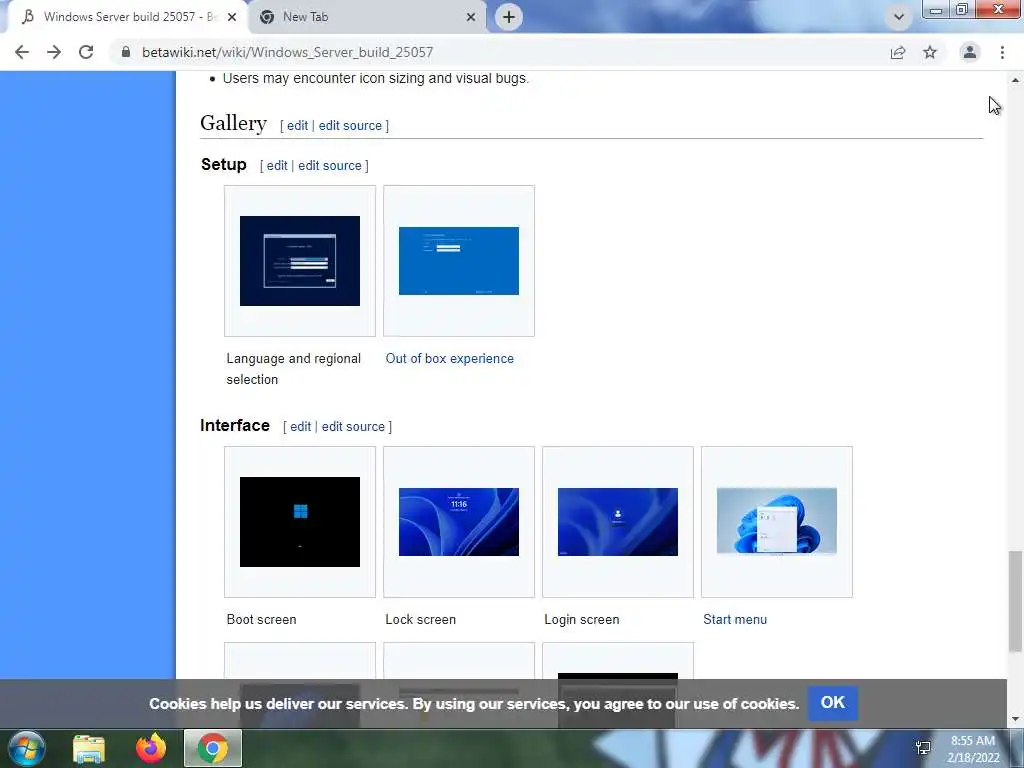
Task: Click the Language and regional selection caption
Action: pyautogui.click(x=294, y=369)
